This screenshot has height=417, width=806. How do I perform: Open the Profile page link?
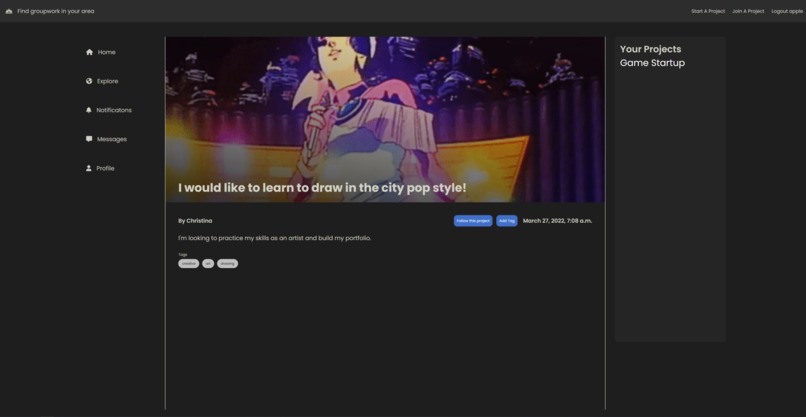coord(105,168)
